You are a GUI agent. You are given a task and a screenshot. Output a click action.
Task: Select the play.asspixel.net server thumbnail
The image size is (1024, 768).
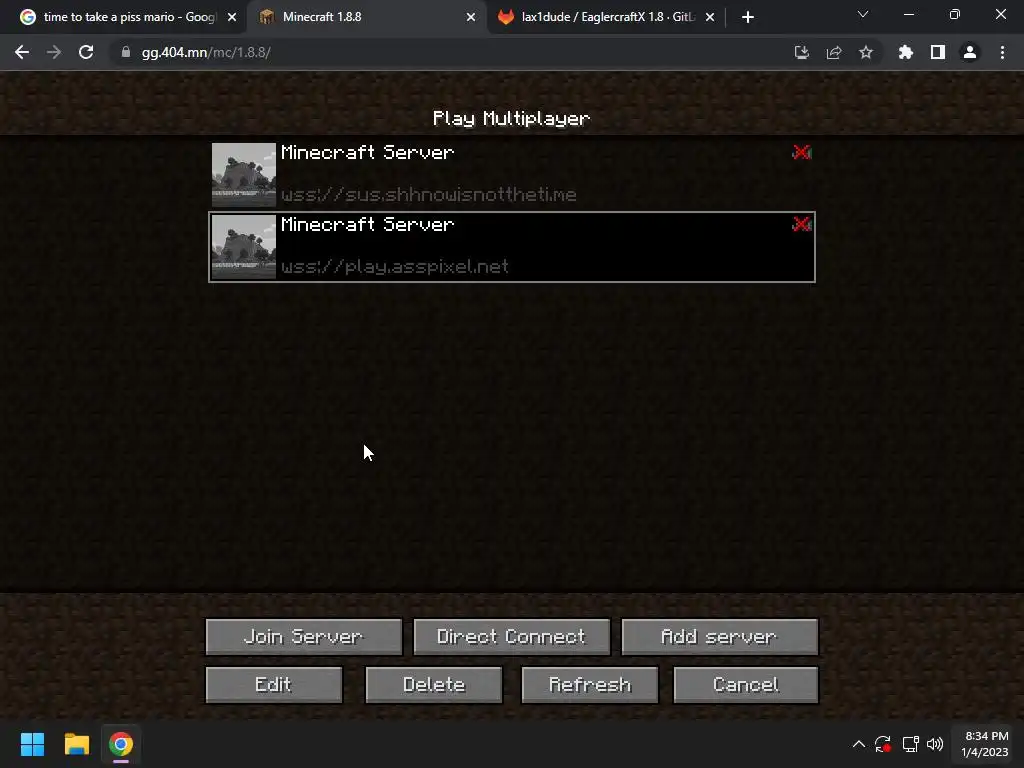[244, 247]
